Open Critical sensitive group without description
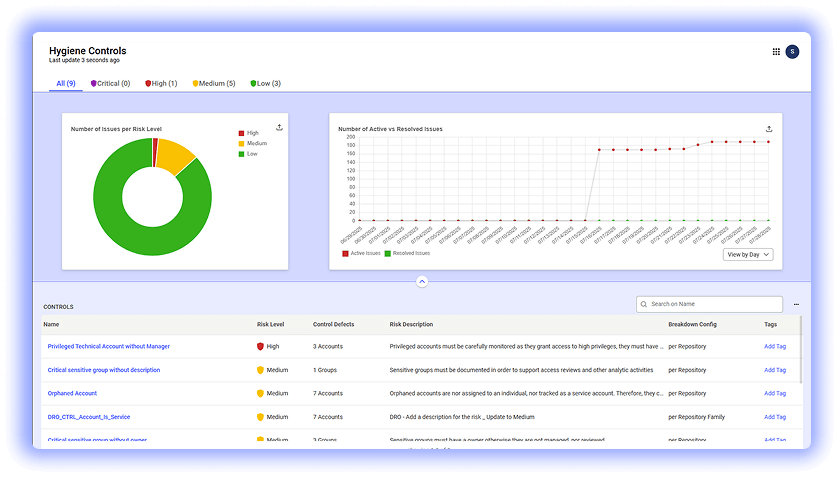This screenshot has width=839, height=477. point(104,370)
